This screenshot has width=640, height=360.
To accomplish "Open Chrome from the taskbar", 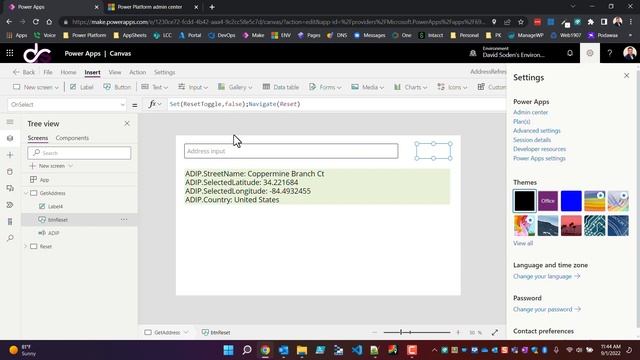I will coord(265,350).
